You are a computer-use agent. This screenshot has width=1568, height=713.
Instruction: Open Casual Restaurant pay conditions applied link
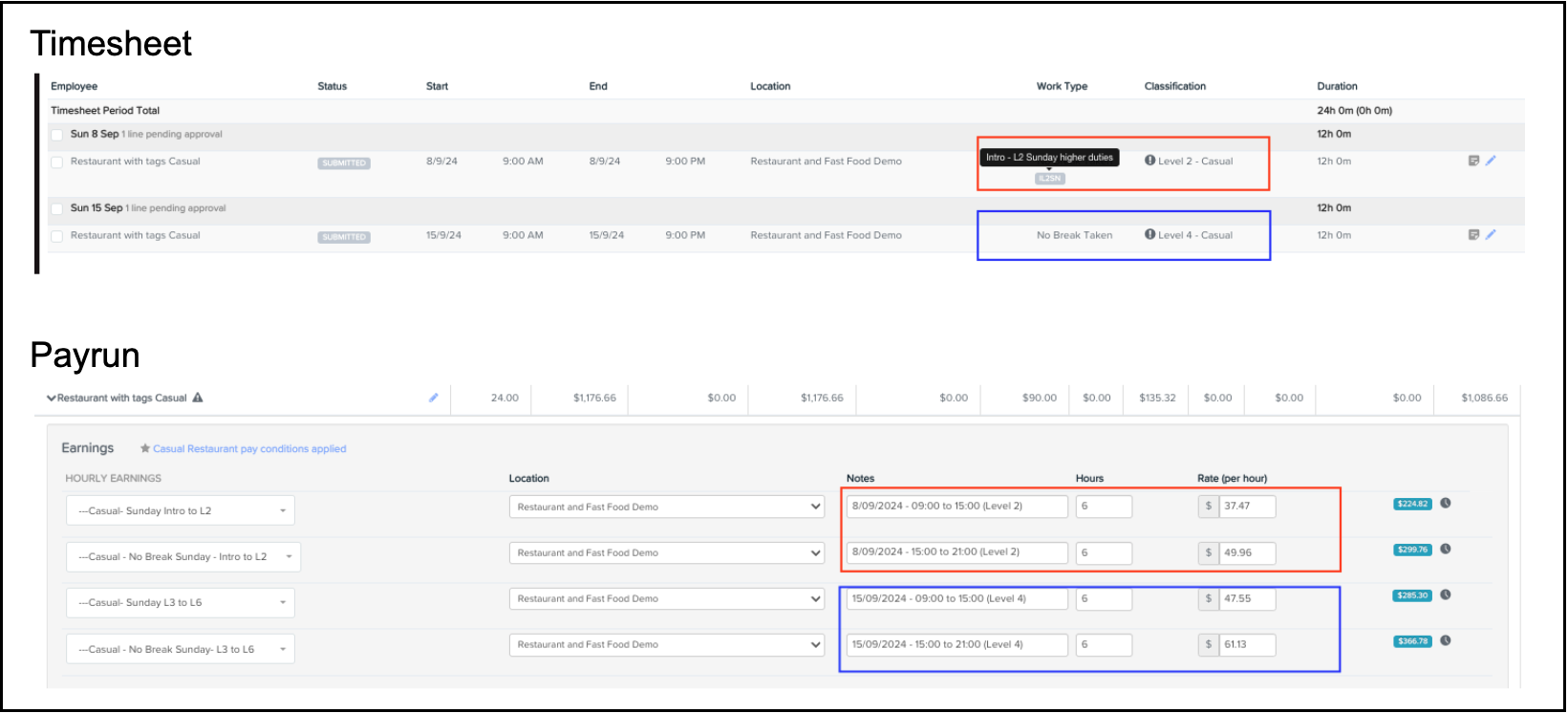[249, 448]
